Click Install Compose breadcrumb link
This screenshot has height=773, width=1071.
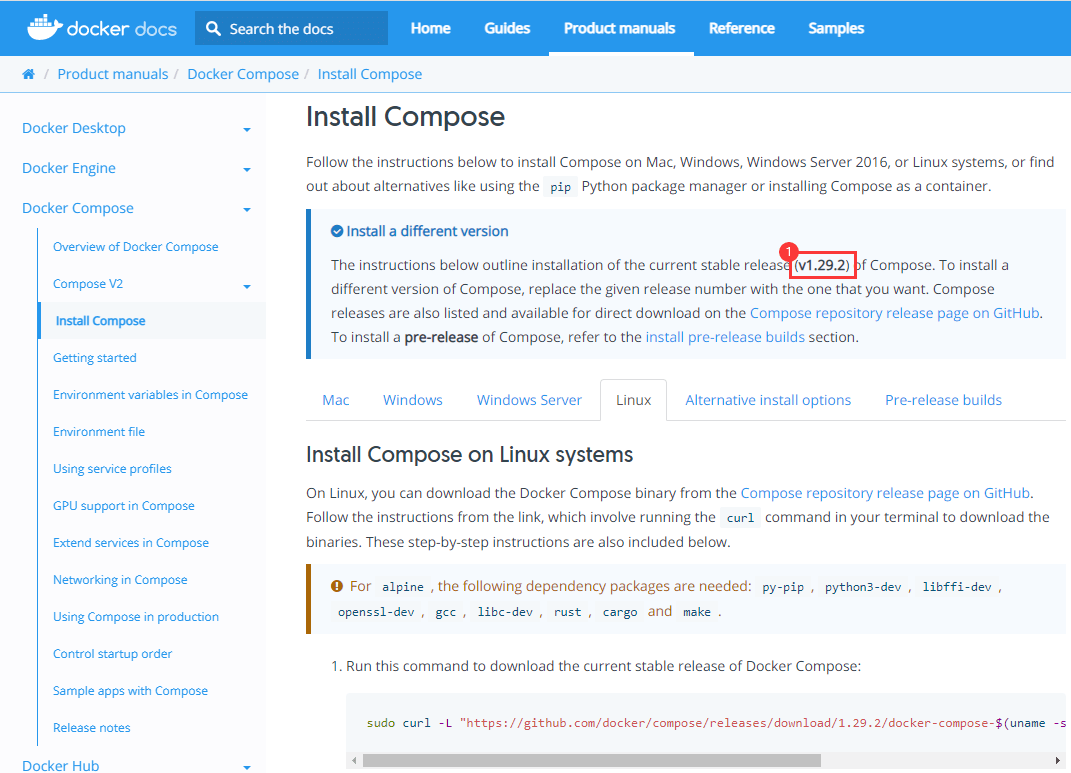tap(370, 74)
